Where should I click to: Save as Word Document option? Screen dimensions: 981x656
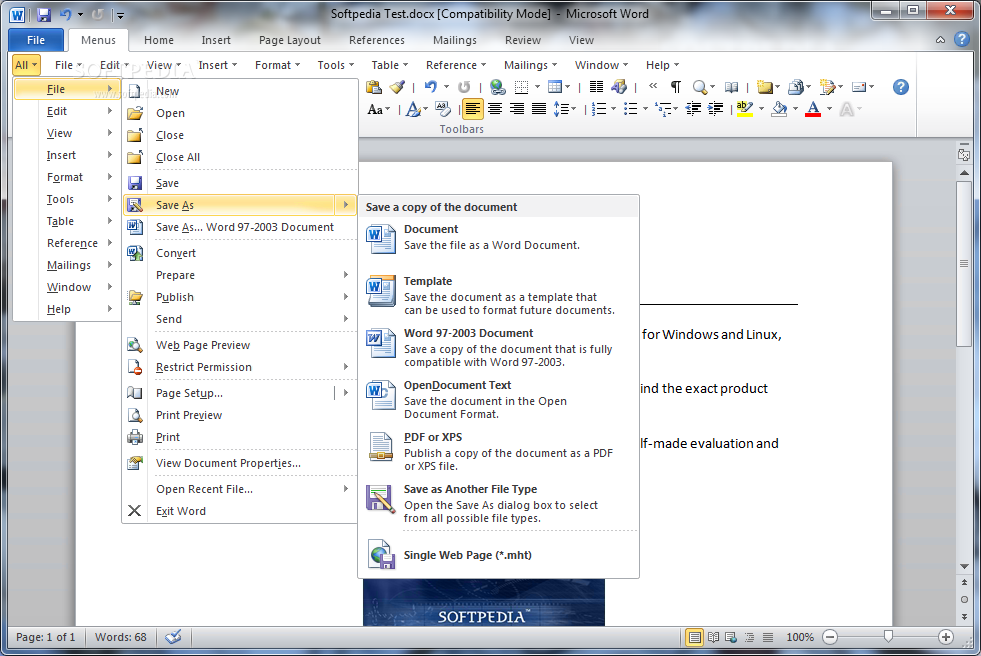499,238
